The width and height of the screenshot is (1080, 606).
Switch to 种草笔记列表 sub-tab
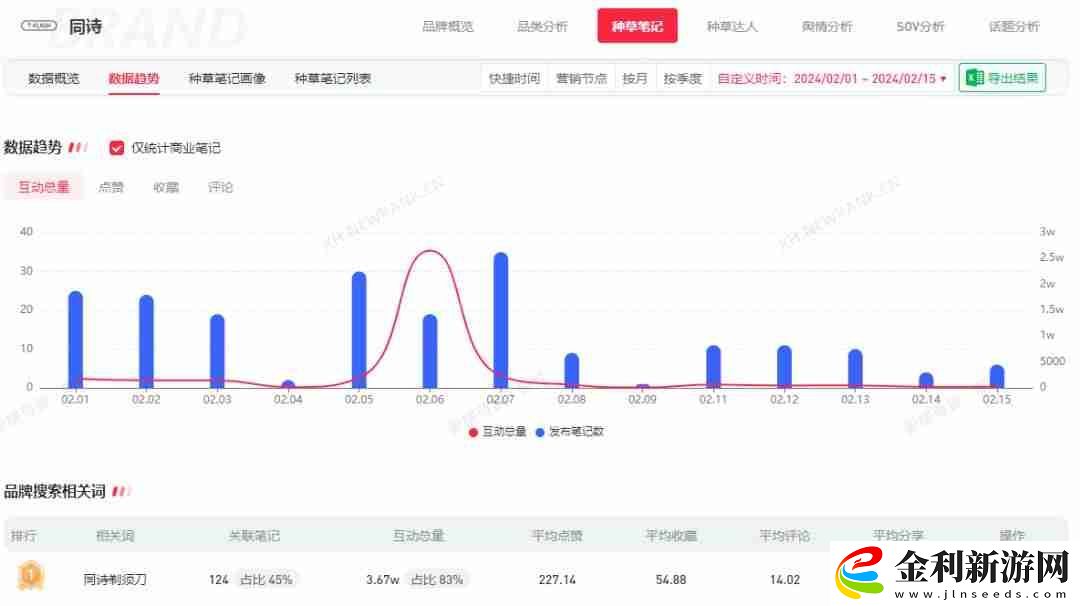point(333,79)
